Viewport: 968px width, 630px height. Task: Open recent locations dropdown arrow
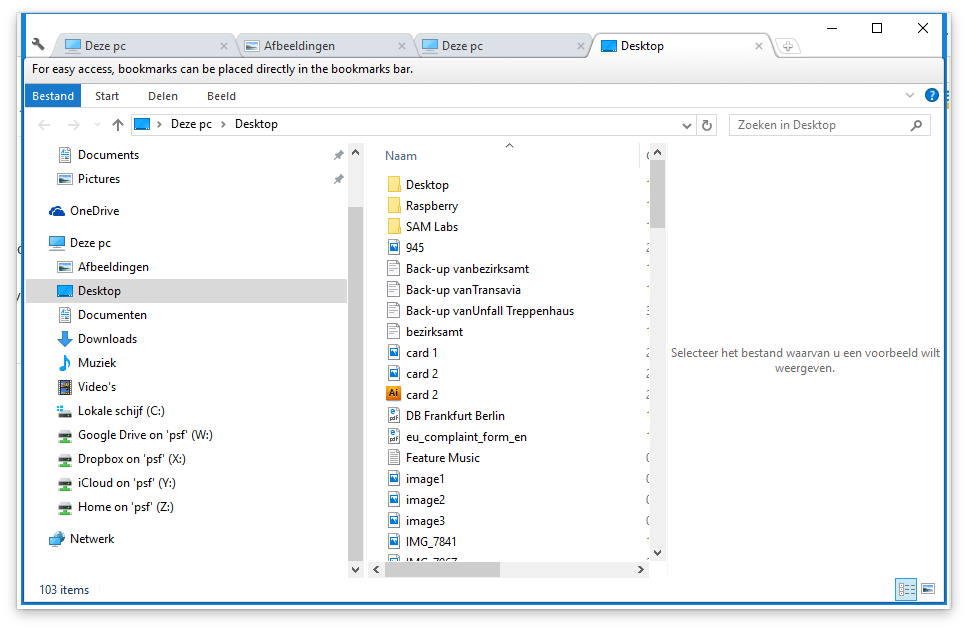[96, 125]
